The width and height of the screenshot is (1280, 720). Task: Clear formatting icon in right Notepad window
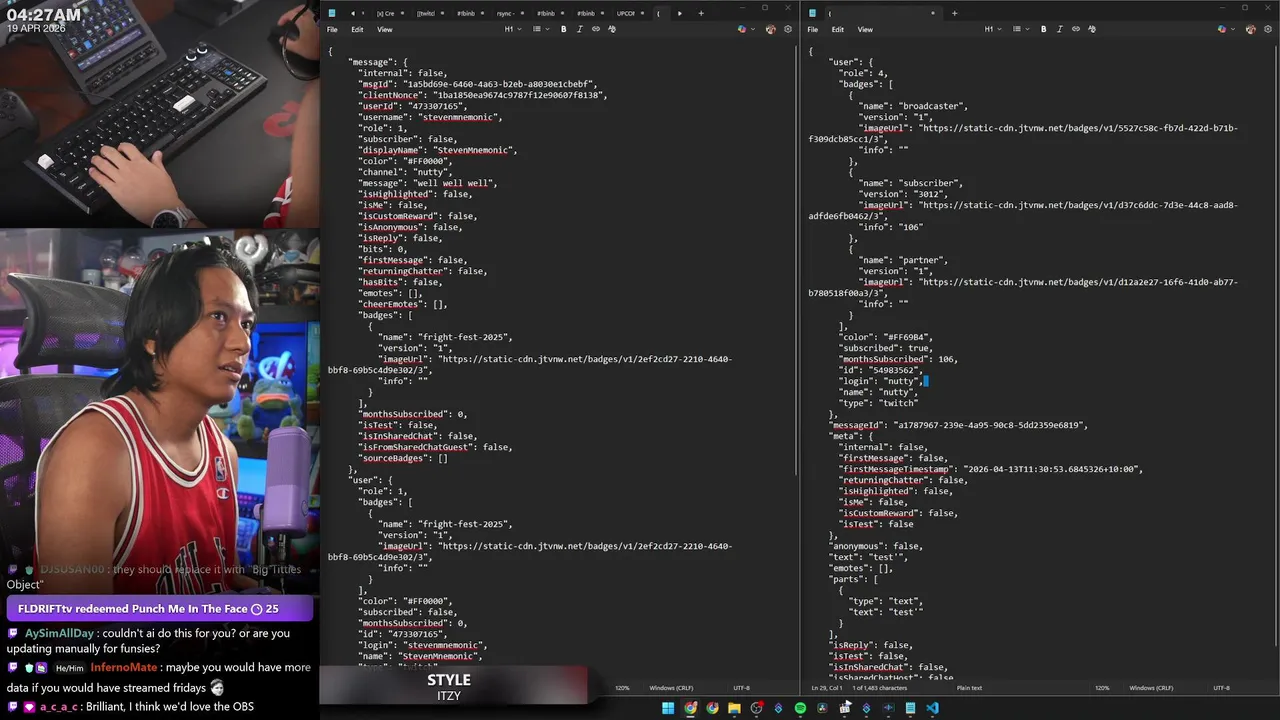click(1091, 29)
